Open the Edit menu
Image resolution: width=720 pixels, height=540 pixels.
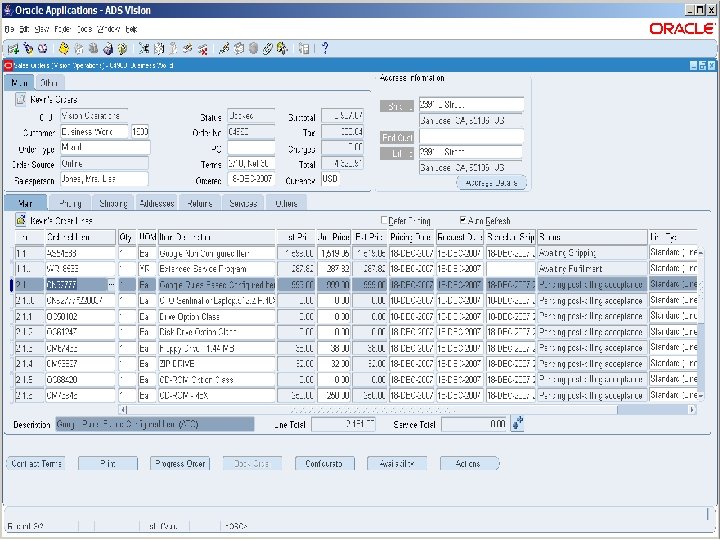coord(24,29)
